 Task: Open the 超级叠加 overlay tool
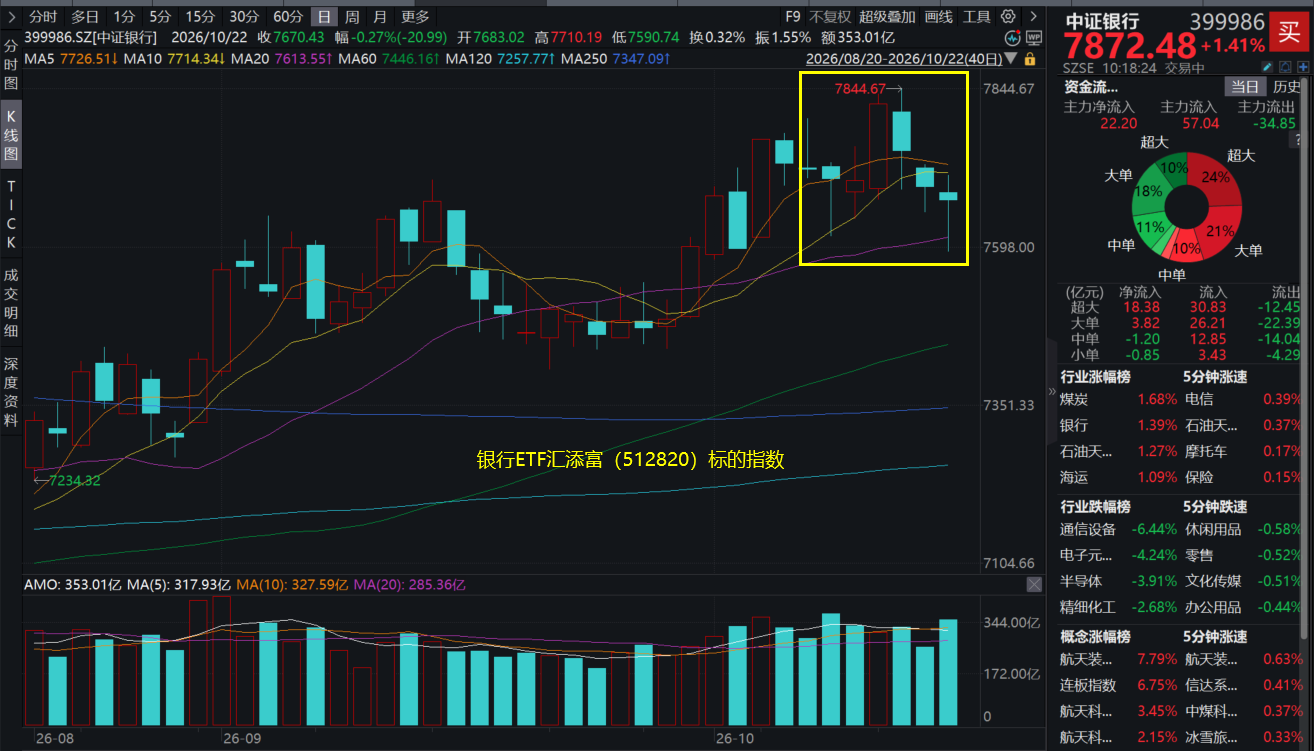pos(887,16)
